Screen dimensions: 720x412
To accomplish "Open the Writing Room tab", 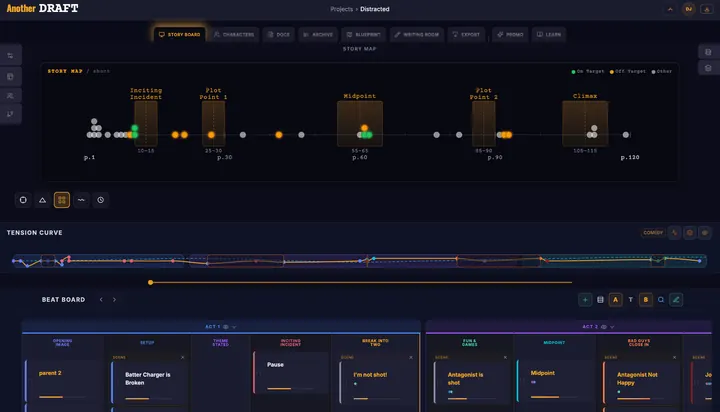I will point(417,34).
